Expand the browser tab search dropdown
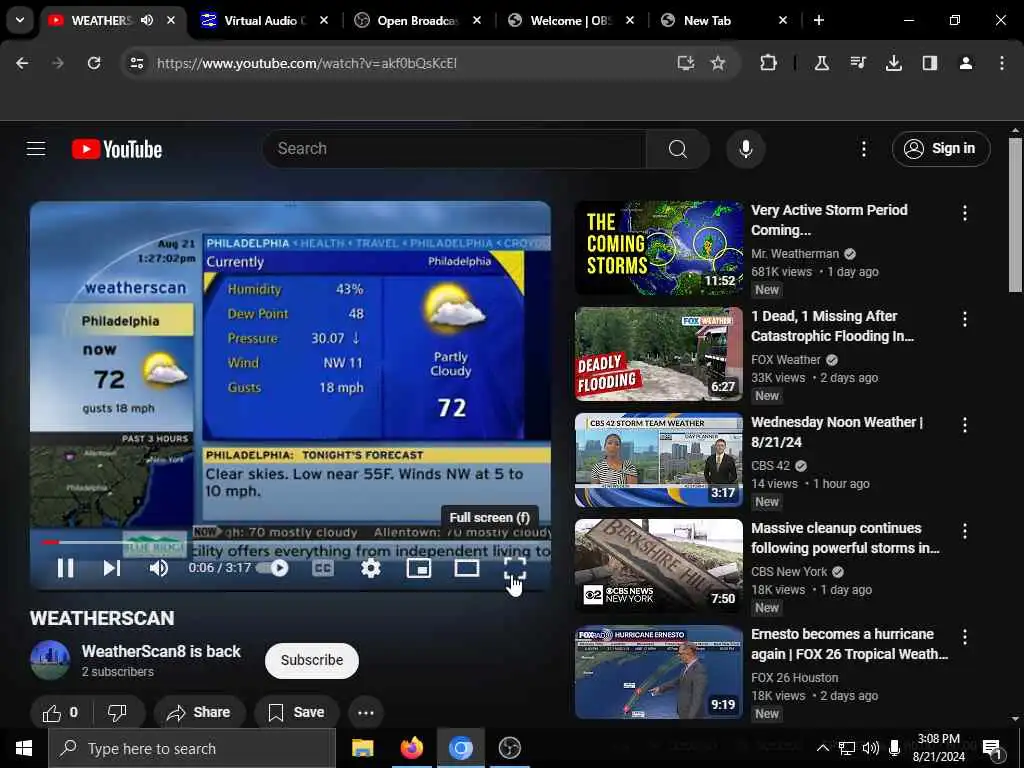Screen dimensions: 1024x768 [20, 20]
